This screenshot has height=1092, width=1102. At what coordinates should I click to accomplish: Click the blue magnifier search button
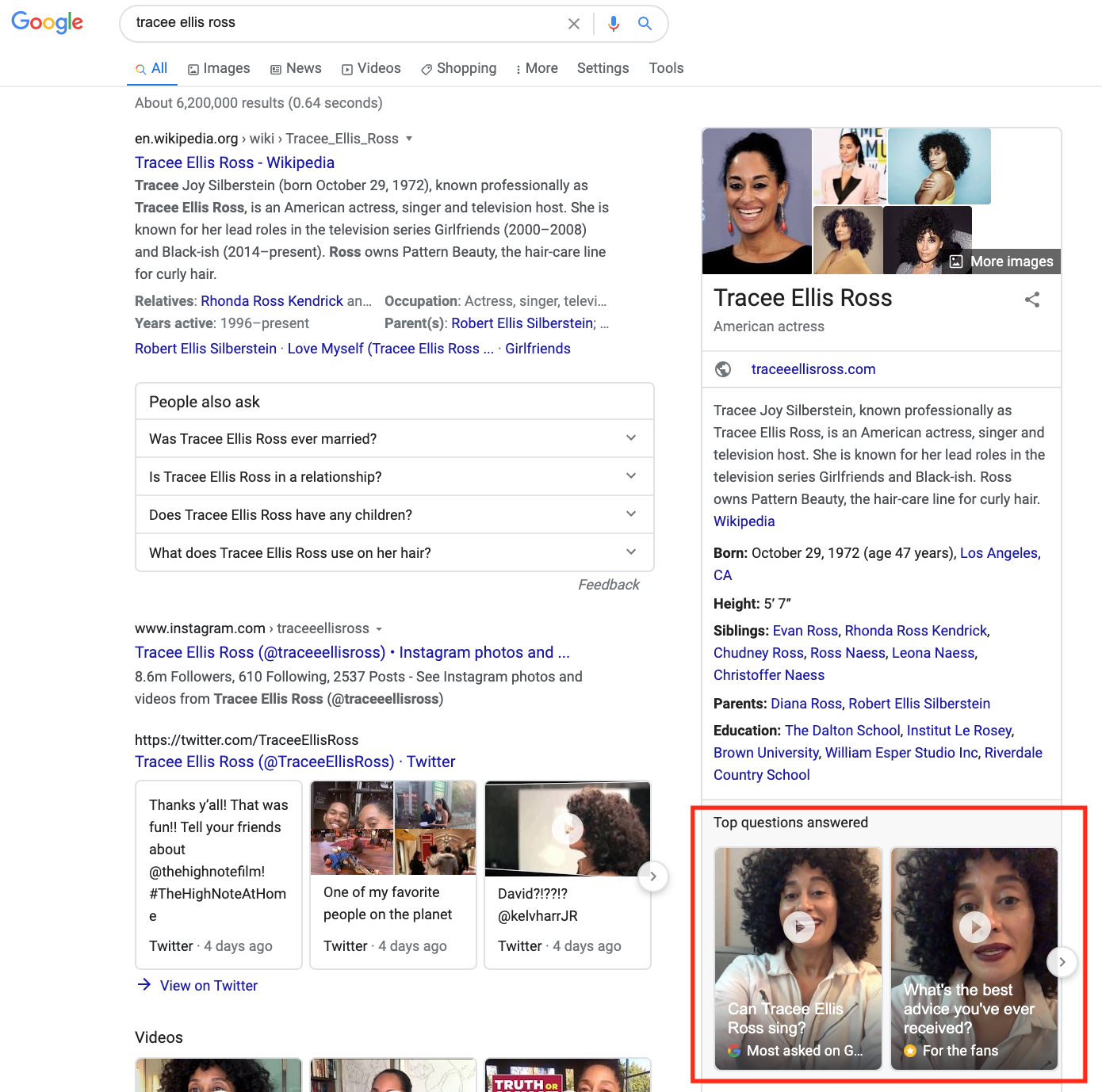point(645,24)
